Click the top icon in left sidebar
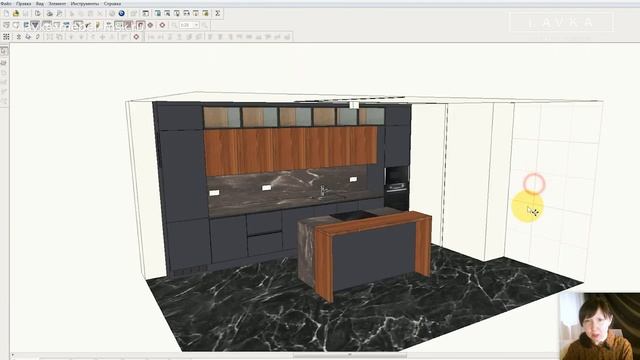This screenshot has height=360, width=640. pyautogui.click(x=4, y=51)
